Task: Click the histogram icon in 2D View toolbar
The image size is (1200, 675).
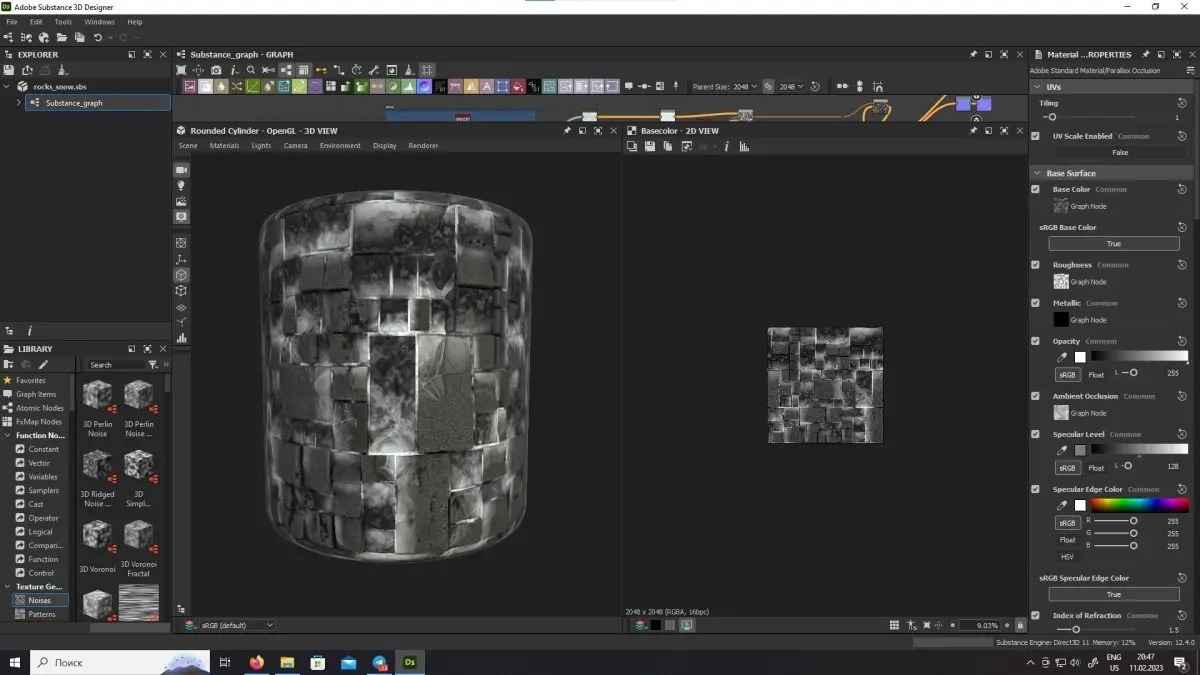Action: coord(744,146)
